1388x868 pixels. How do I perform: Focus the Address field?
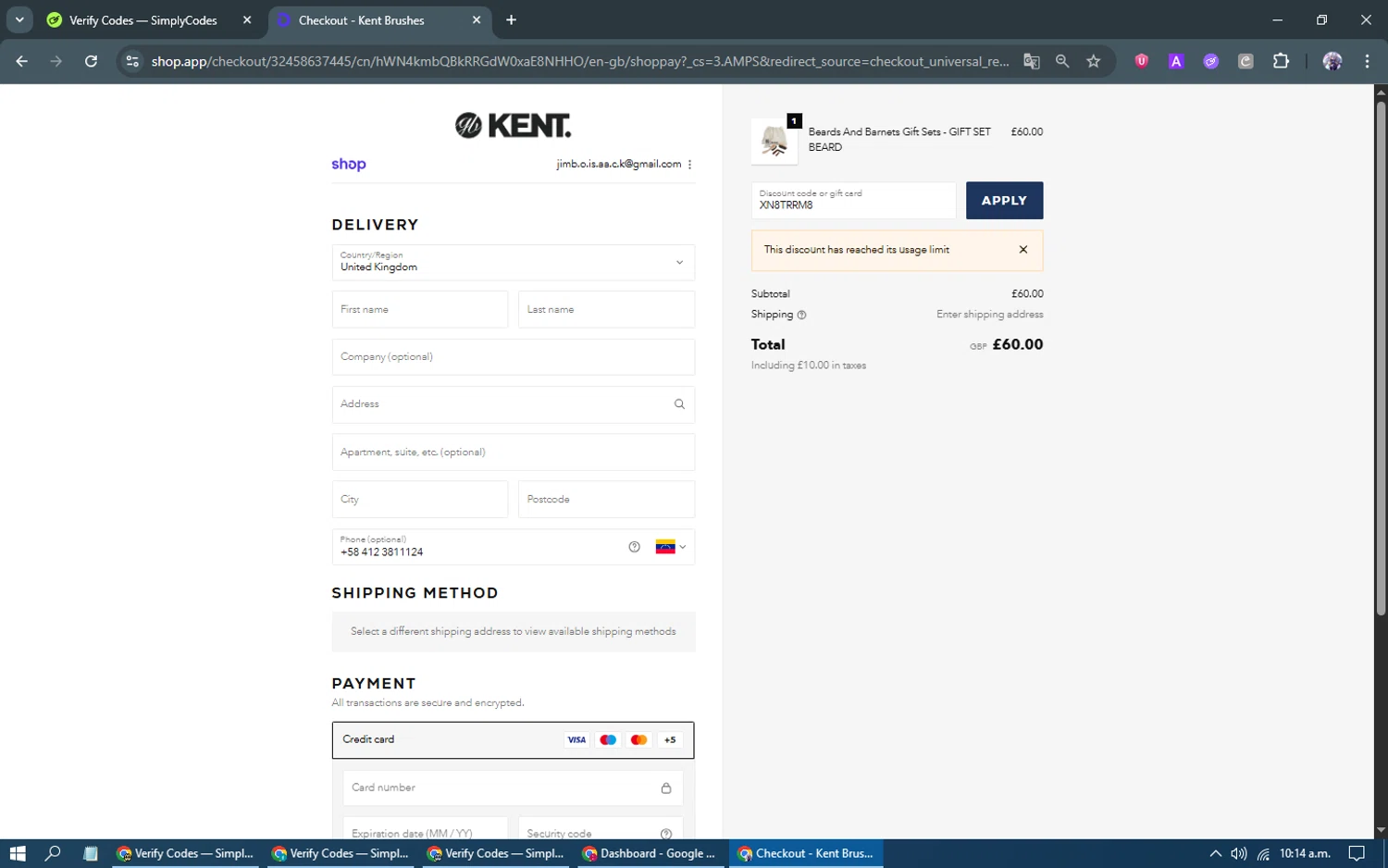point(513,404)
